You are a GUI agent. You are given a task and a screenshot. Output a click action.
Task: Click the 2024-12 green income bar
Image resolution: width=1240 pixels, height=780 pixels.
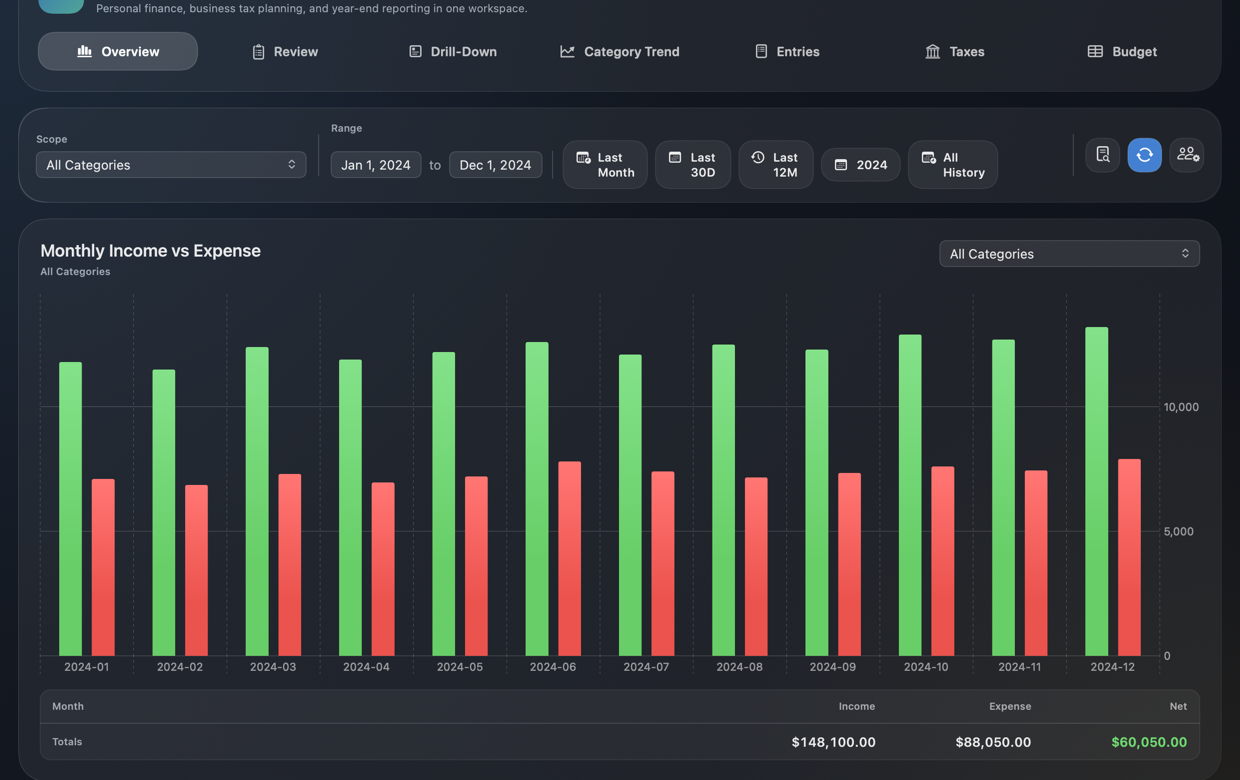(x=1097, y=491)
